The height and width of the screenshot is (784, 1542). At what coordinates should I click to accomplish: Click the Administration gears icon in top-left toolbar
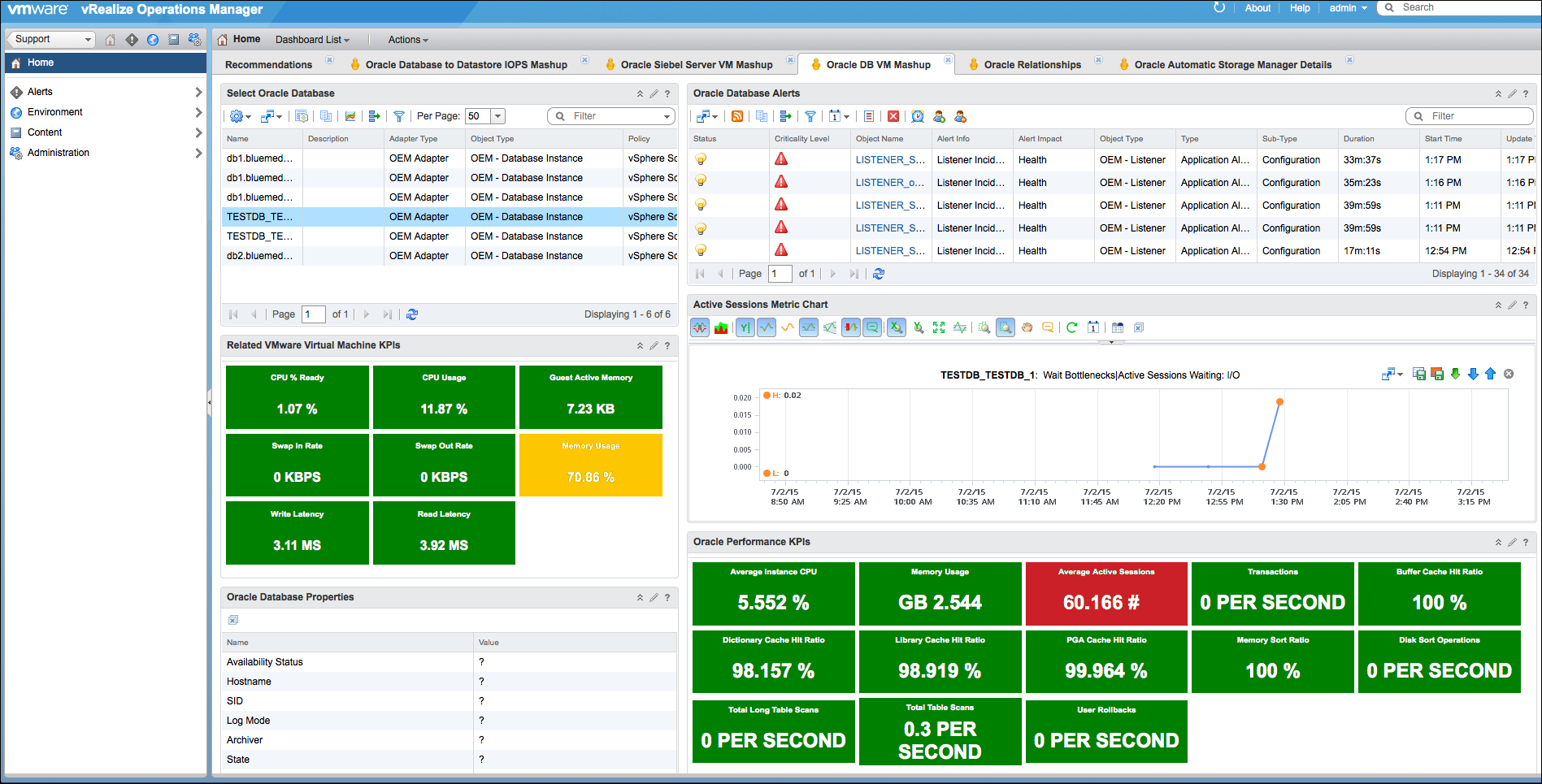click(194, 39)
